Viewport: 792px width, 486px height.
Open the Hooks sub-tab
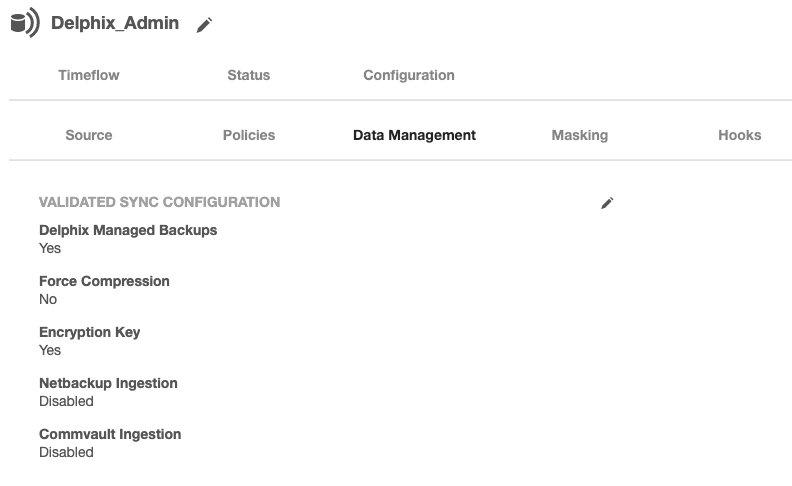point(739,135)
